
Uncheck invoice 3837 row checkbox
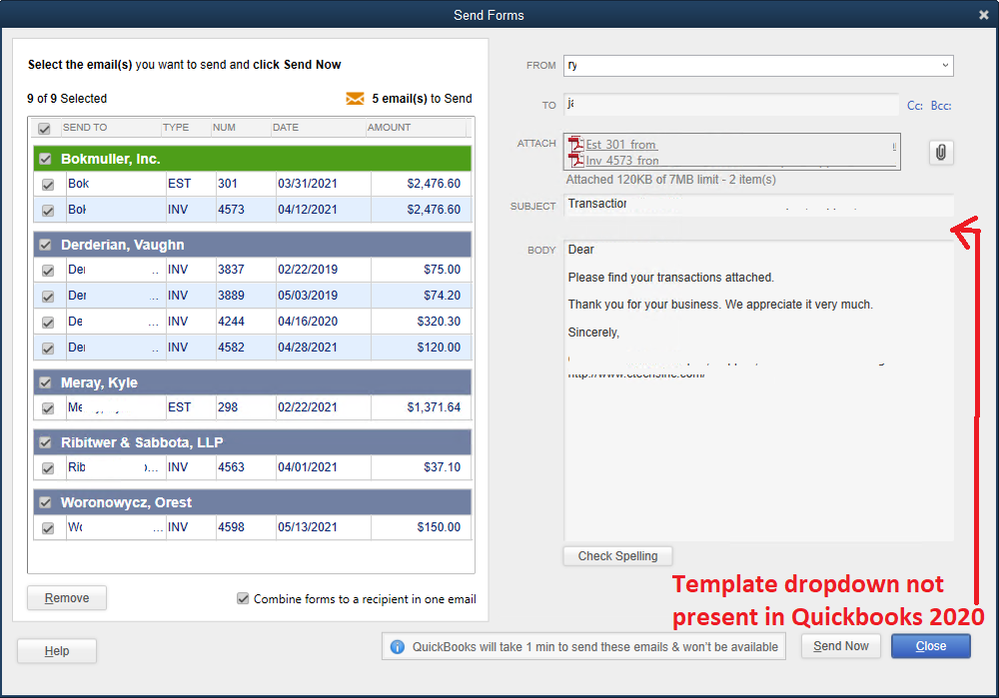point(48,271)
